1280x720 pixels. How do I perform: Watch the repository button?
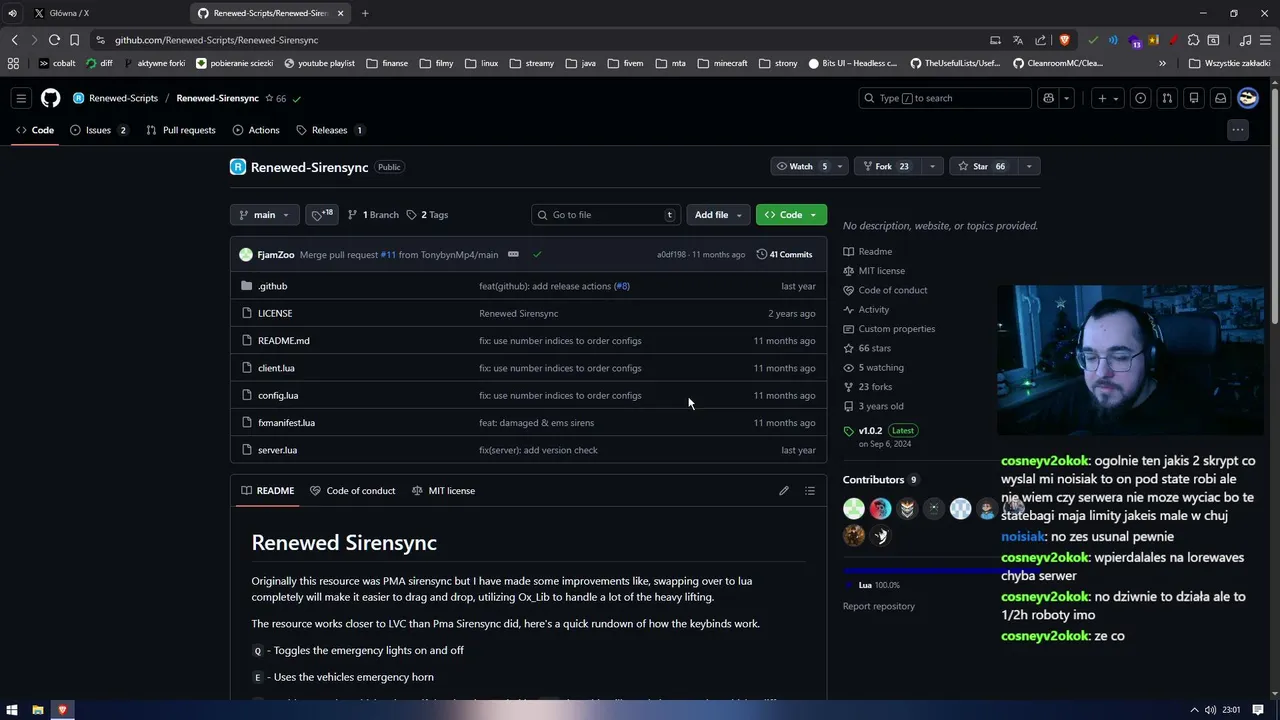801,167
